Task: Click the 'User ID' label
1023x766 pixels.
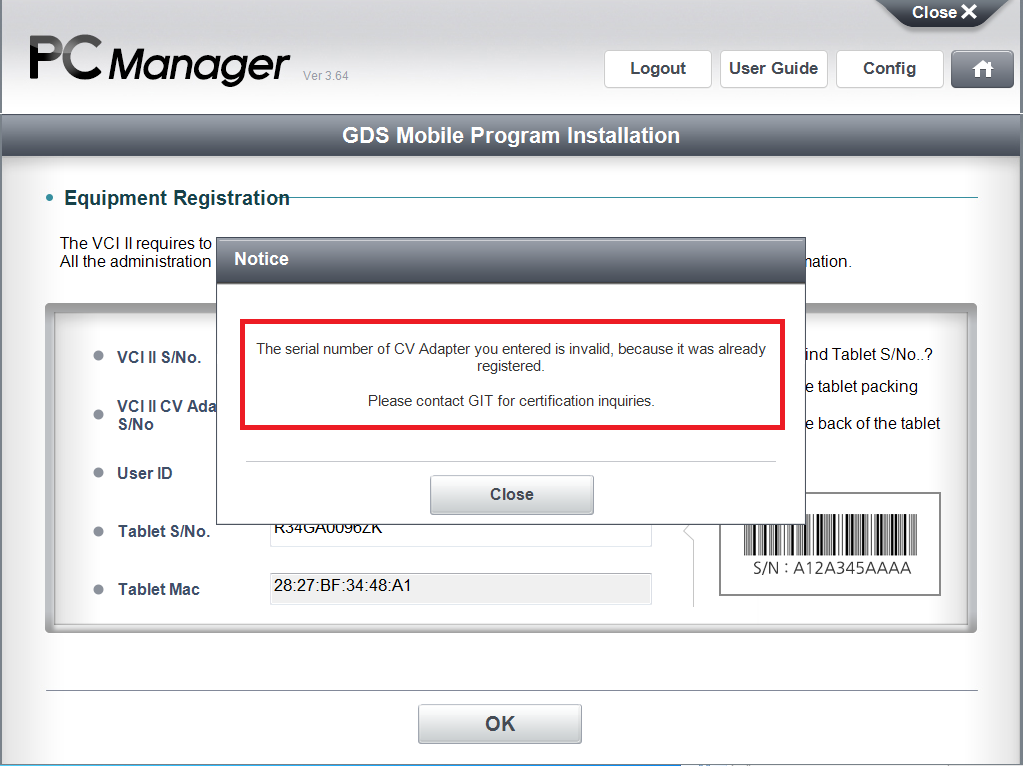Action: 145,473
